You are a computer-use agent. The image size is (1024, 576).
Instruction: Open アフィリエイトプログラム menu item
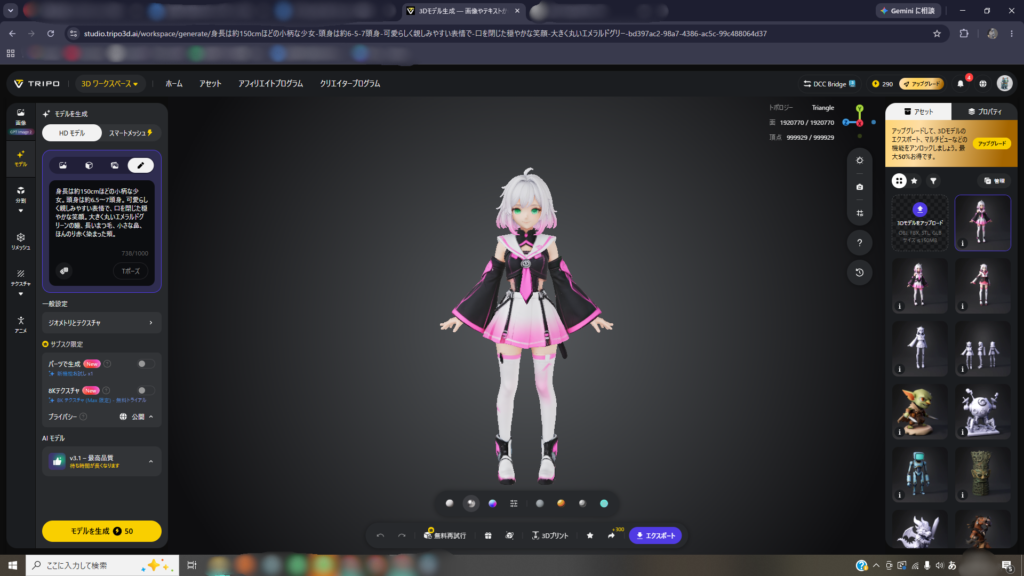[x=270, y=84]
